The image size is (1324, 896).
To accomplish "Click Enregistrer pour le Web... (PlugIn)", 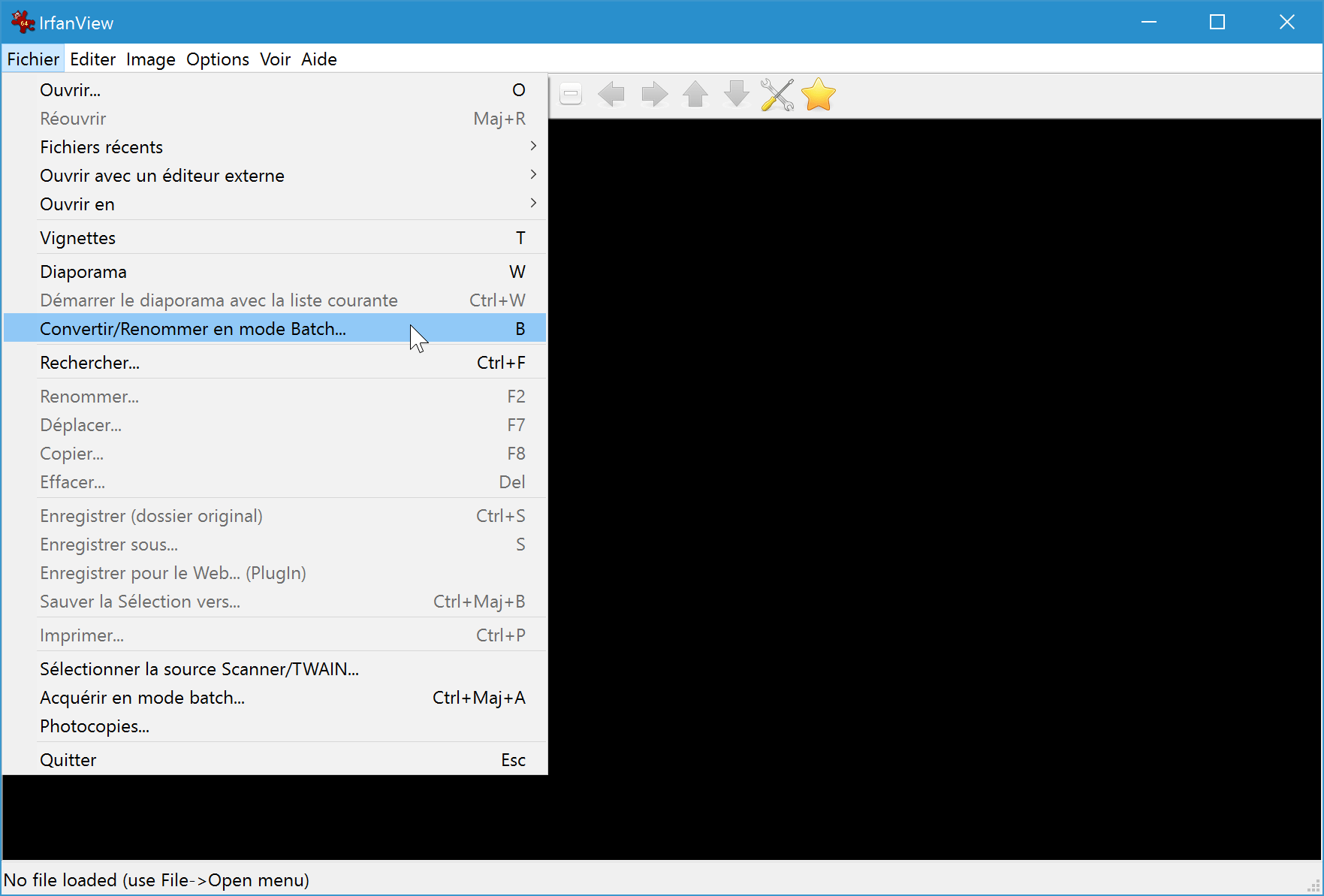I will tap(275, 573).
